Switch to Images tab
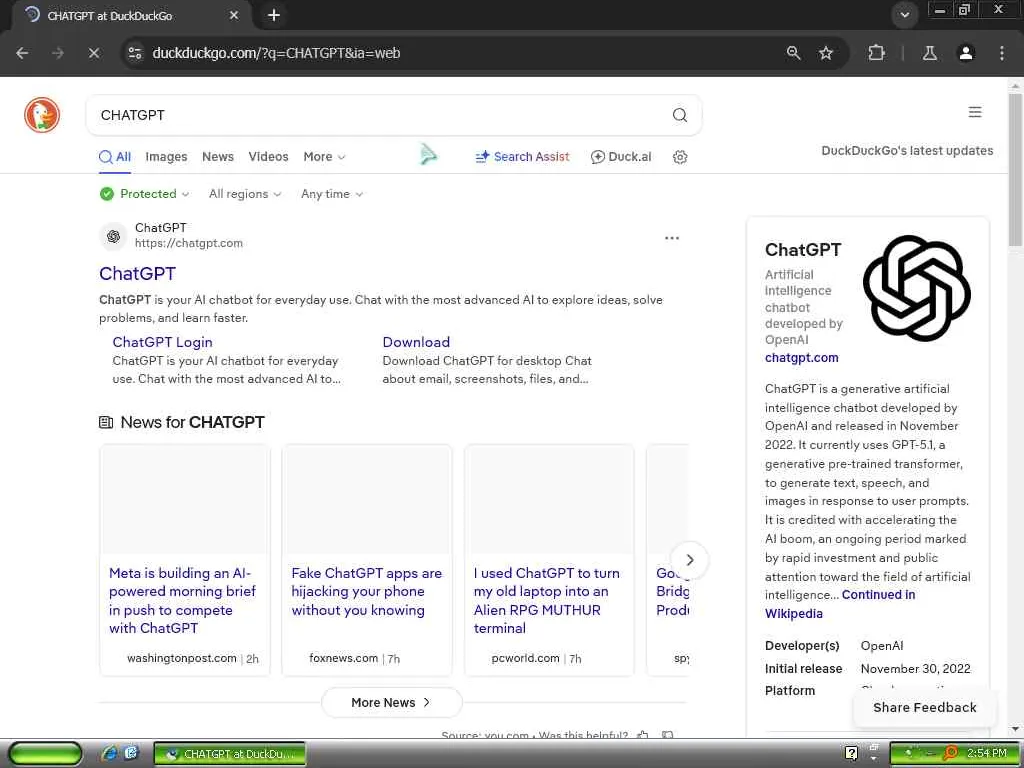1024x768 pixels. [x=166, y=157]
